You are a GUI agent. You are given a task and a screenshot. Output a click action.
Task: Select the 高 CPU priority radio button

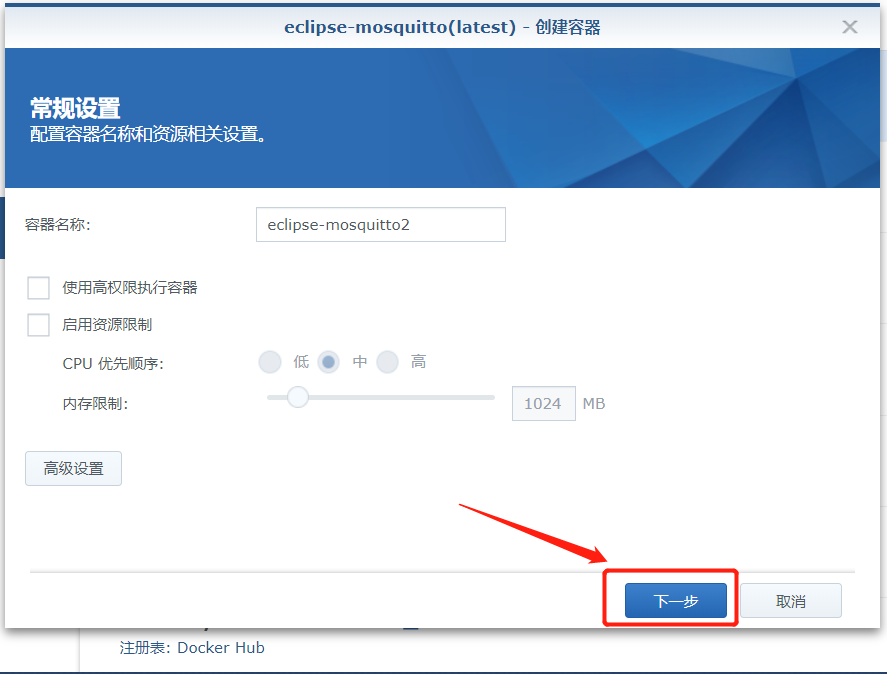click(387, 362)
